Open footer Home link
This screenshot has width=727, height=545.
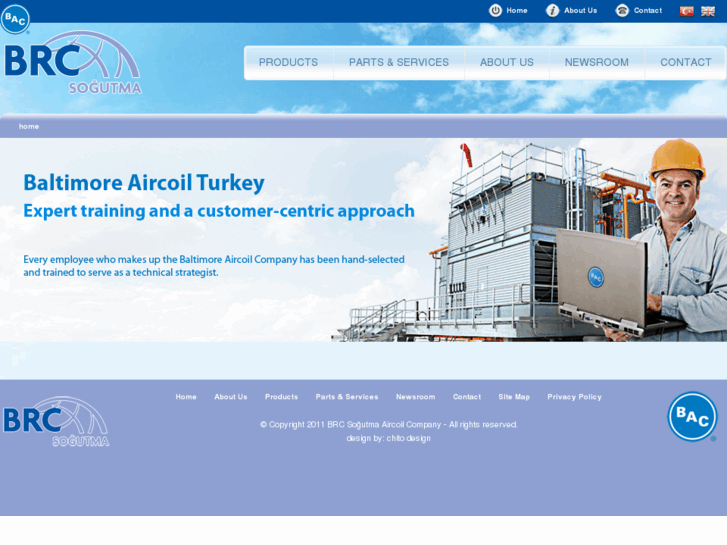(186, 397)
